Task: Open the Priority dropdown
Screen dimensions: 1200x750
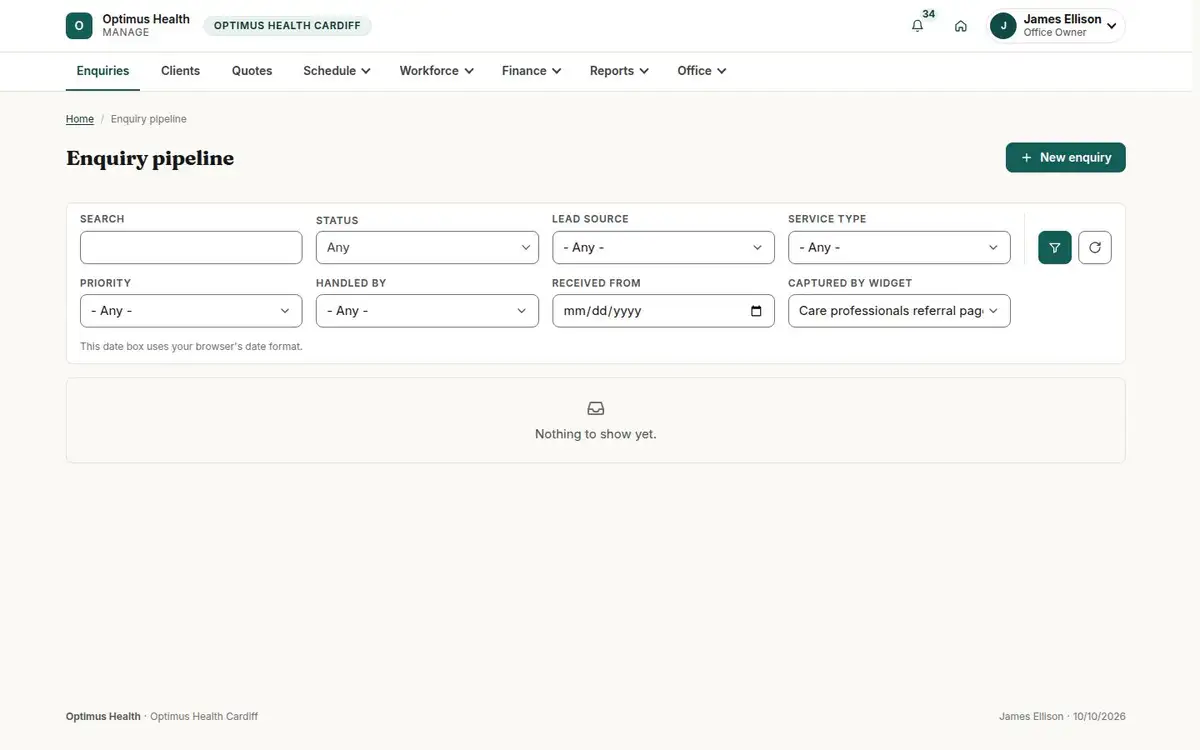Action: click(x=191, y=311)
